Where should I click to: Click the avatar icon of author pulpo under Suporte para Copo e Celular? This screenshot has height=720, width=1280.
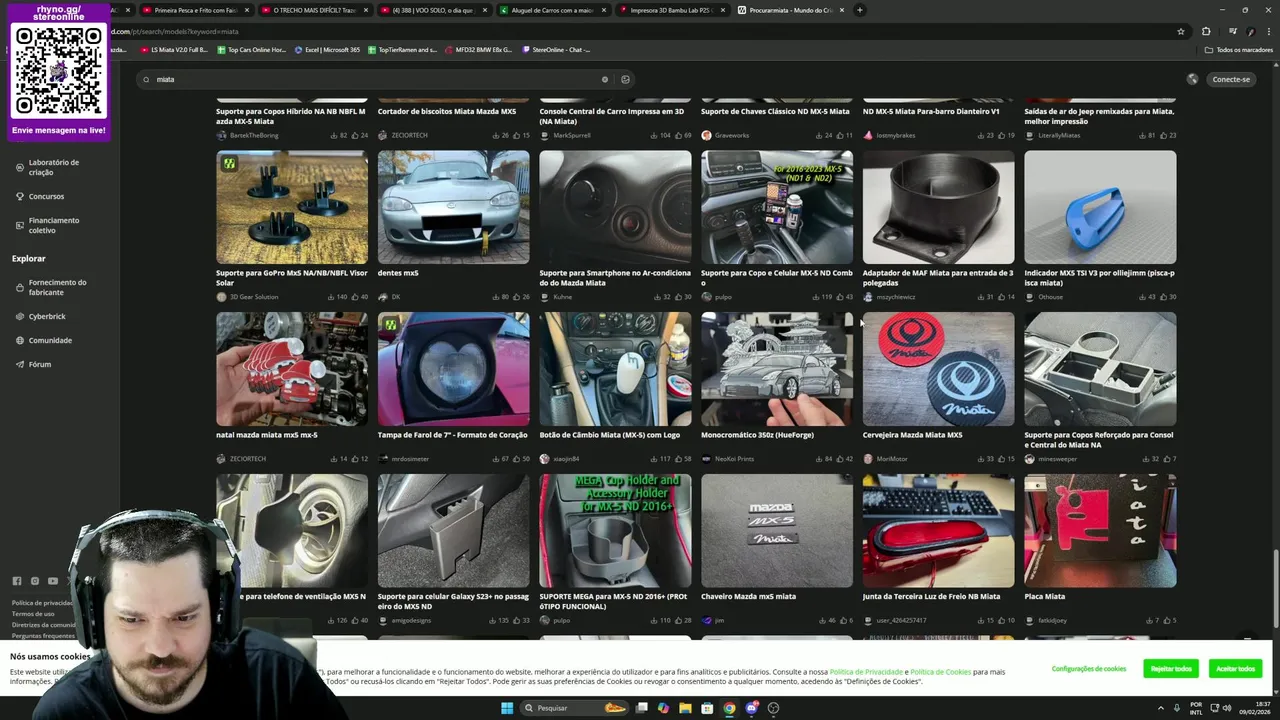point(706,297)
